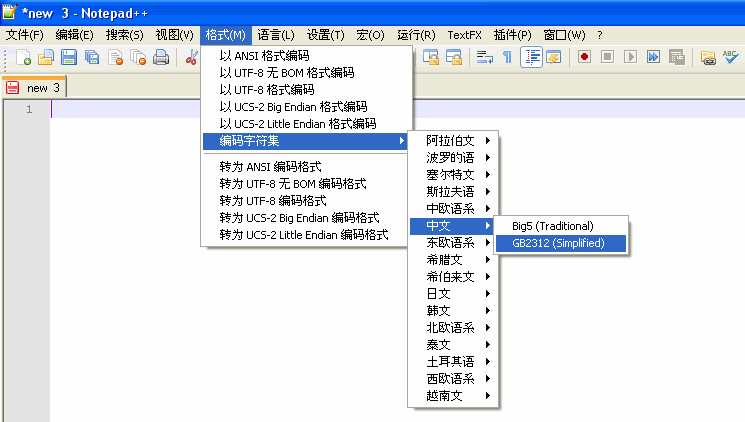
Task: Expand the 中欧语系 submenu
Action: pyautogui.click(x=453, y=209)
